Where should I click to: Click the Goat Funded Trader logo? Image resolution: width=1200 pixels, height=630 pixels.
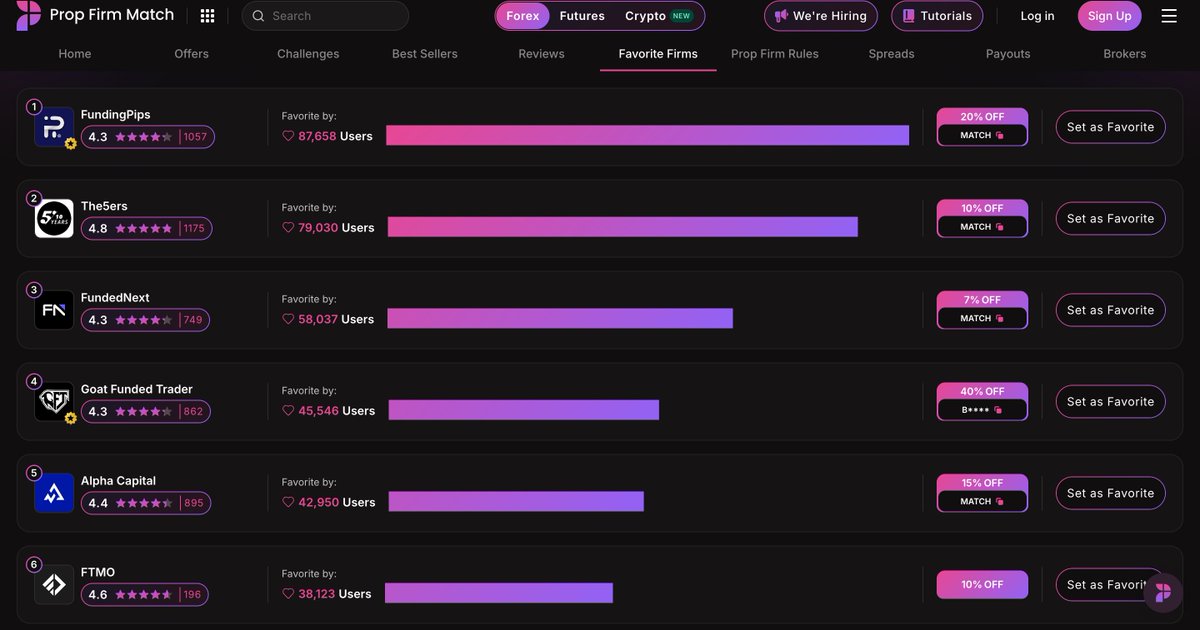54,401
